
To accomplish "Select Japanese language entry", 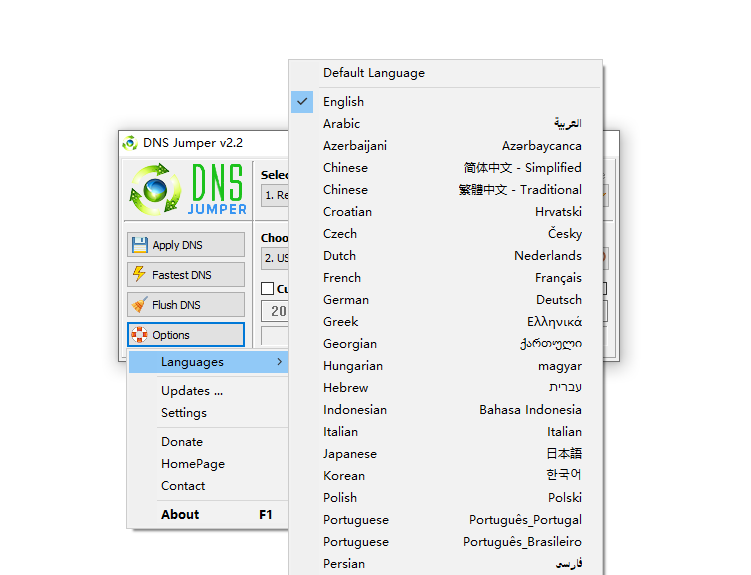I will [445, 454].
